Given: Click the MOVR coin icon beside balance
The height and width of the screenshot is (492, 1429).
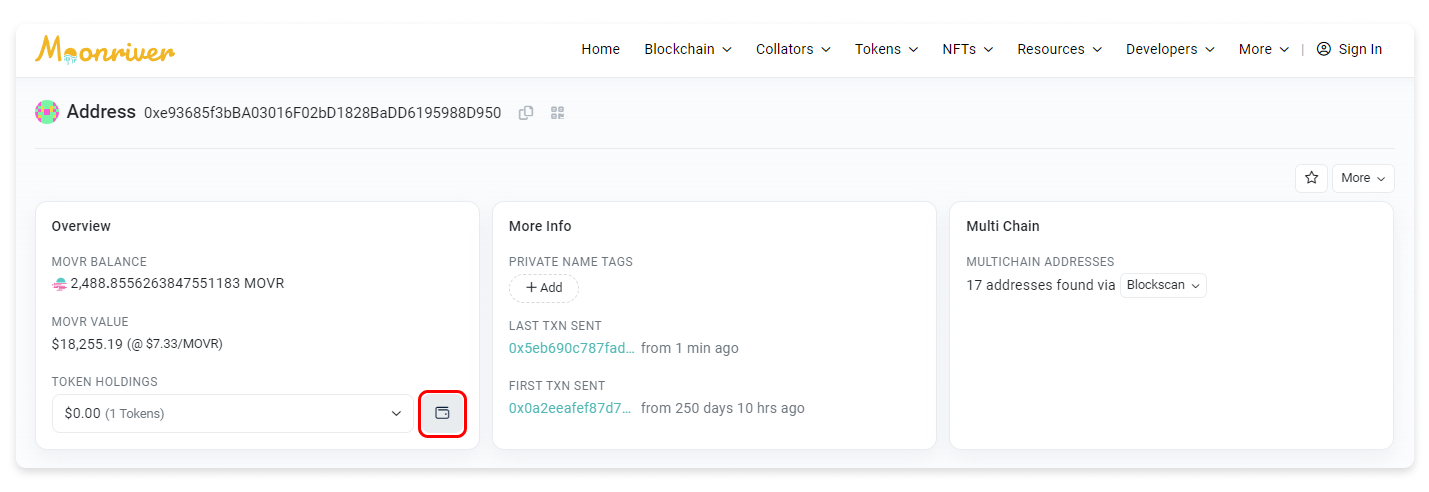Looking at the screenshot, I should [59, 284].
